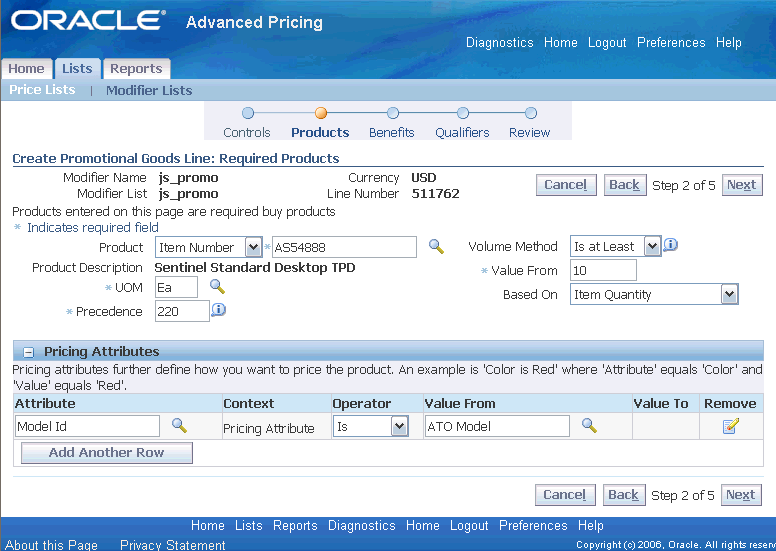Collapse the Pricing Attributes section
The image size is (776, 551).
[29, 352]
